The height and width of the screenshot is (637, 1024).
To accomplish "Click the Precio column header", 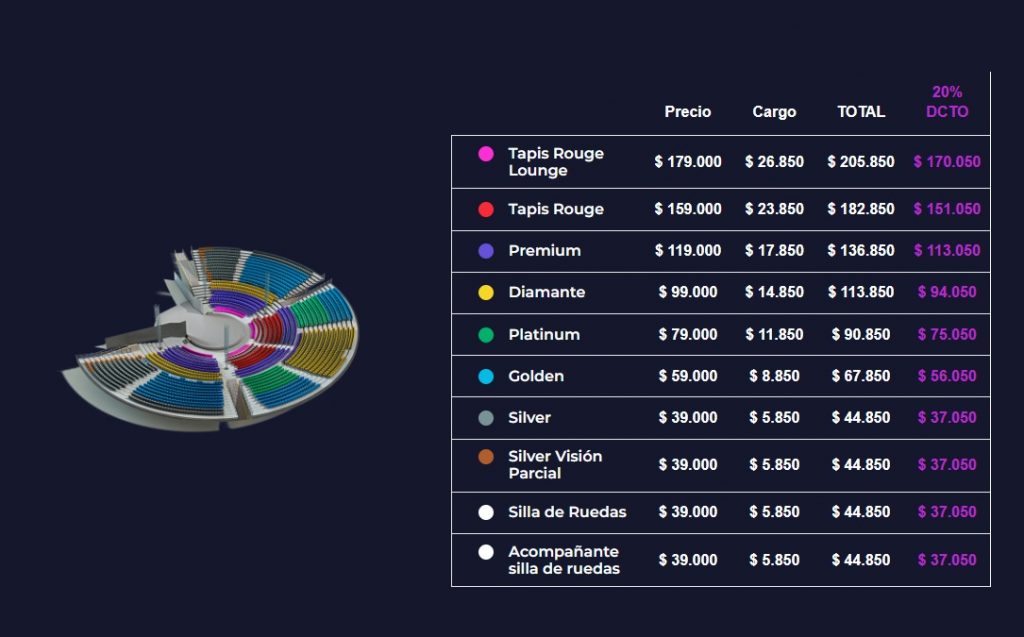I will [688, 112].
